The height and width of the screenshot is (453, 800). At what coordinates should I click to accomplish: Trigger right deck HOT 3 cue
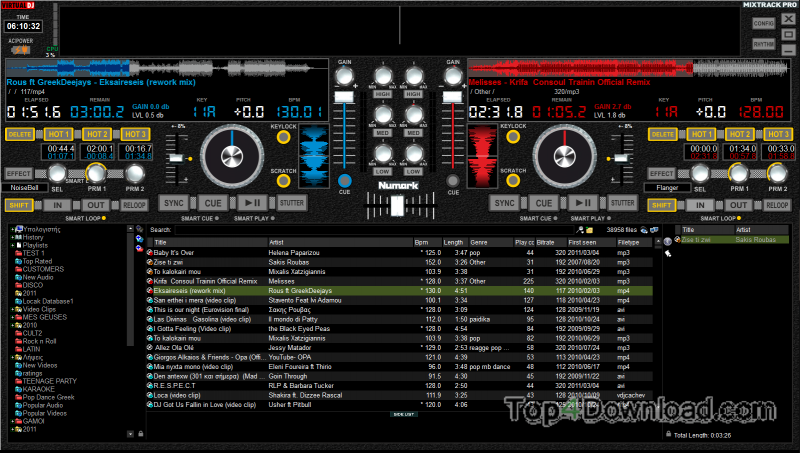pyautogui.click(x=777, y=134)
